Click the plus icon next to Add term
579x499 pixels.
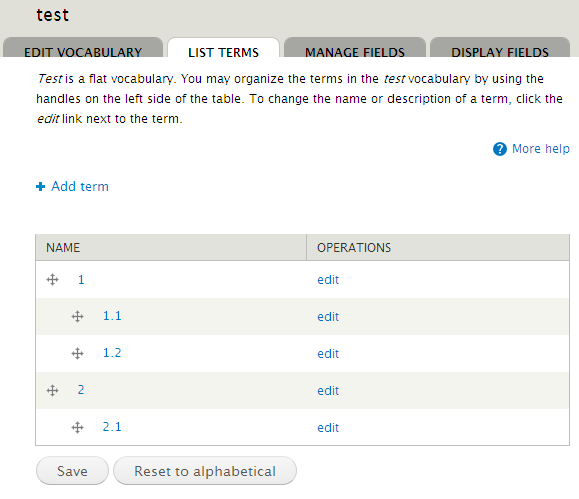point(41,187)
